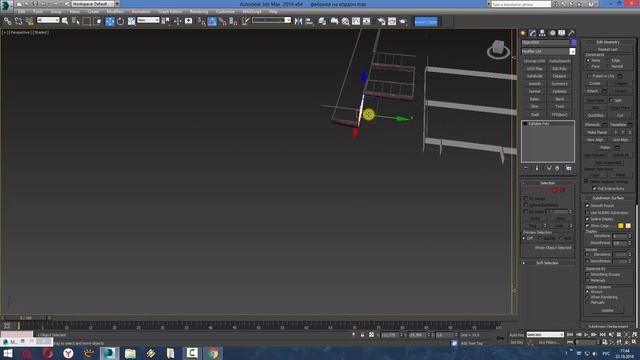
Task: Select When Rendering update option
Action: [x=588, y=297]
